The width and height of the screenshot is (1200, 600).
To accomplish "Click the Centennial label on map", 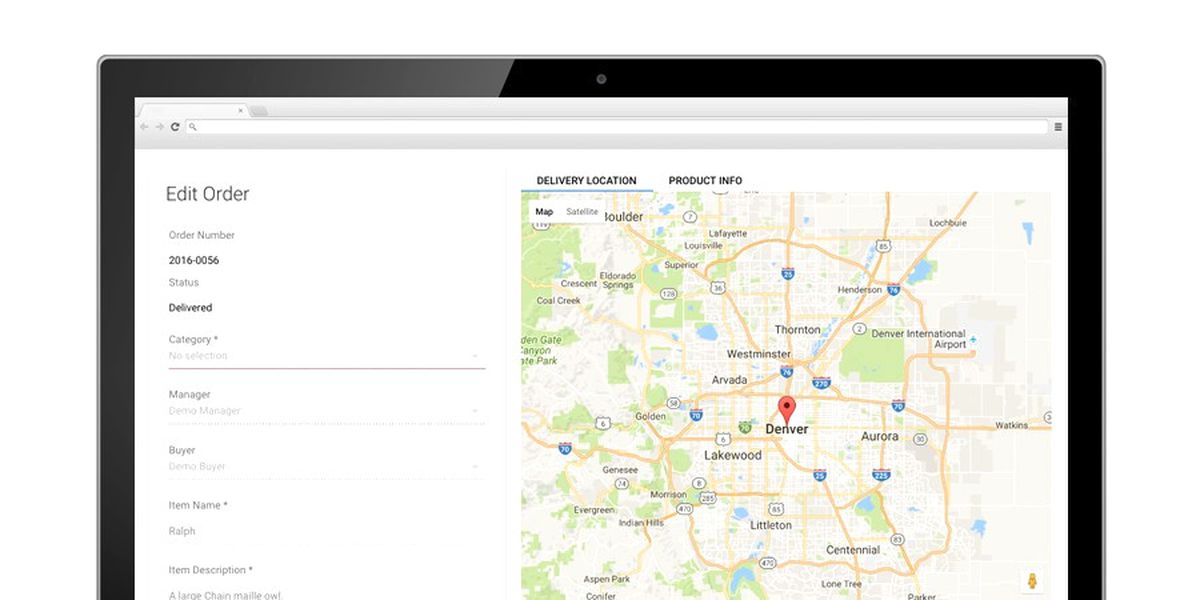I will 853,550.
